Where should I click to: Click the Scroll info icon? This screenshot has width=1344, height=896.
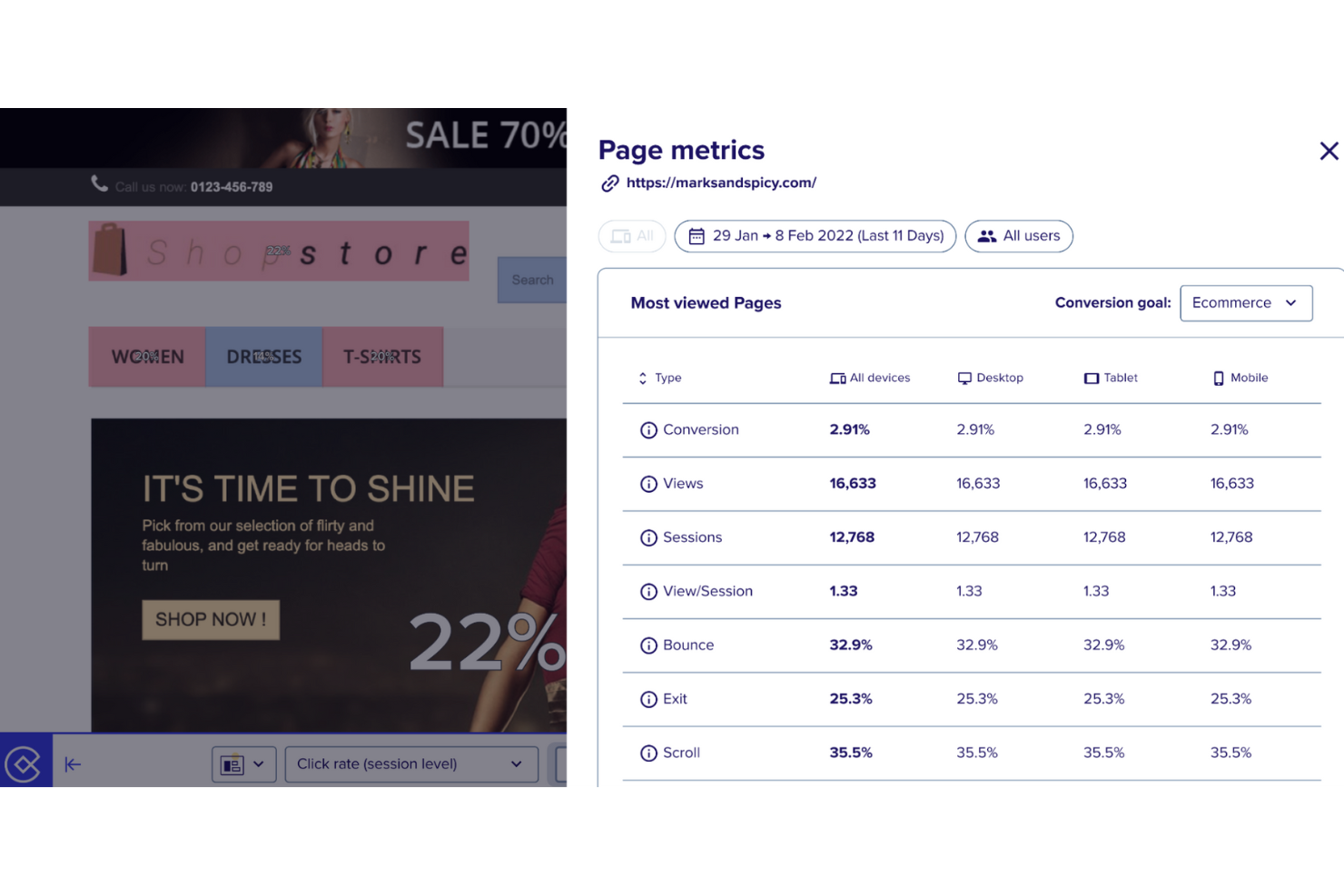648,753
